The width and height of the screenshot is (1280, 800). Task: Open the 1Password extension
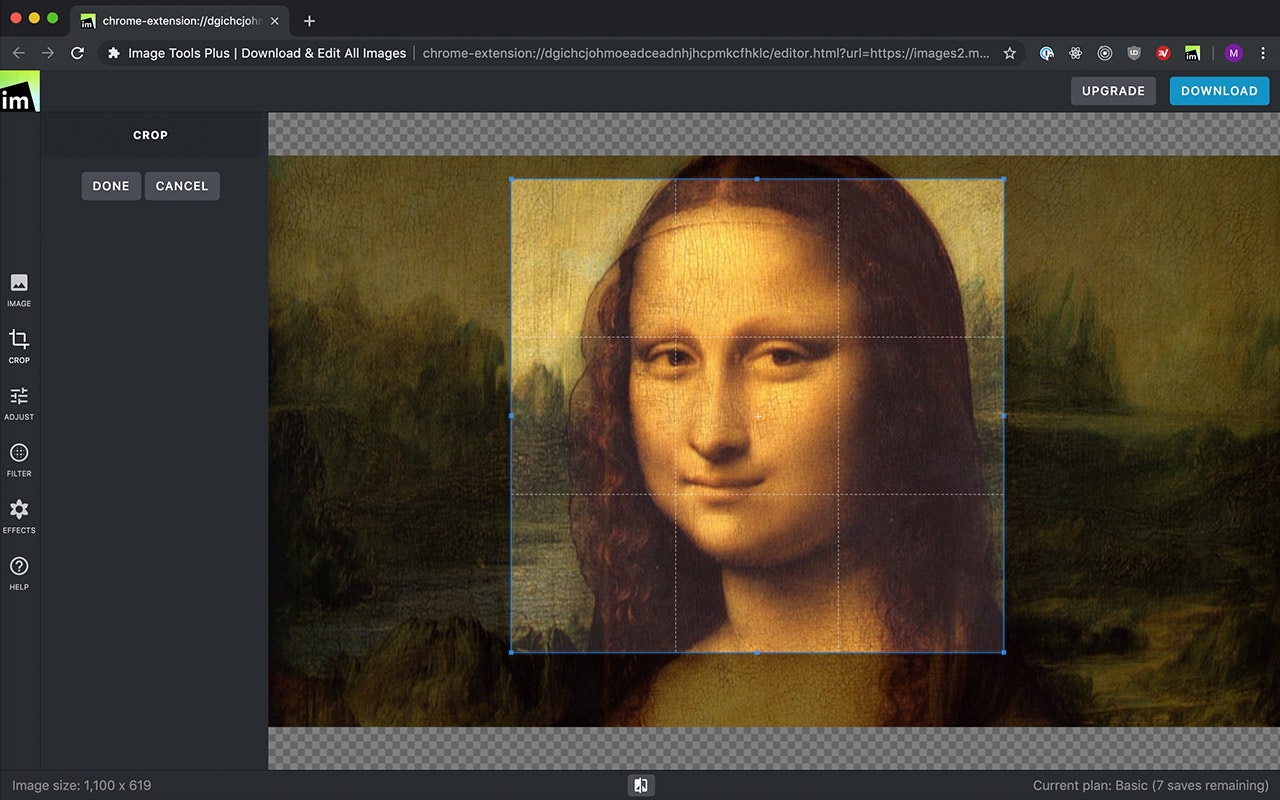pyautogui.click(x=1047, y=53)
